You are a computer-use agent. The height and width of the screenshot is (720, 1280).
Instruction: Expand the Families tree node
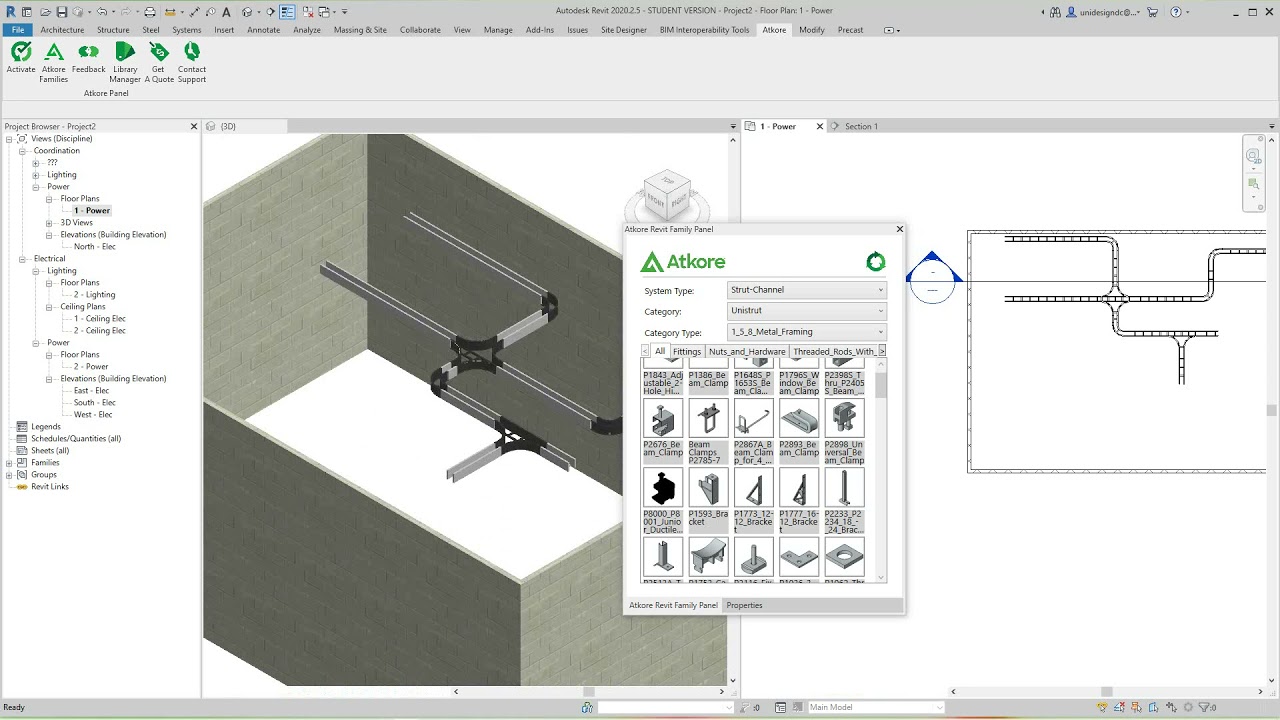[9, 463]
